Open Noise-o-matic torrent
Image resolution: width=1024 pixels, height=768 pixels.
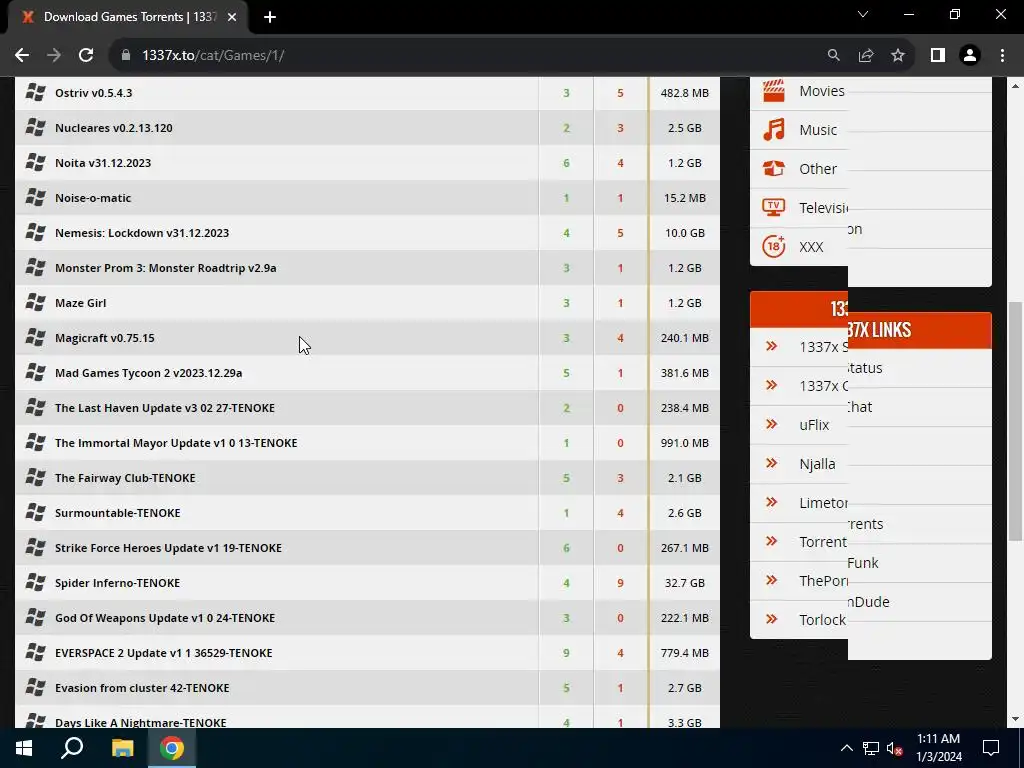point(93,198)
